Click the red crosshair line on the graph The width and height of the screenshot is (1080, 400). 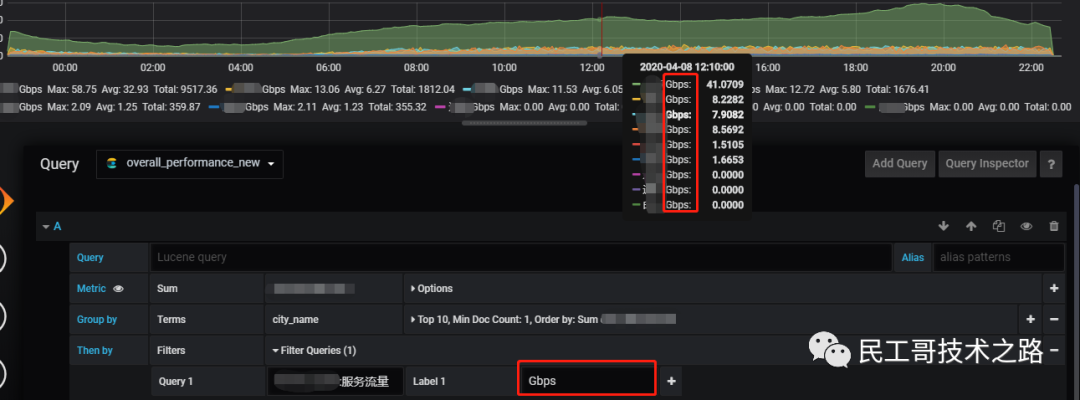coord(602,29)
